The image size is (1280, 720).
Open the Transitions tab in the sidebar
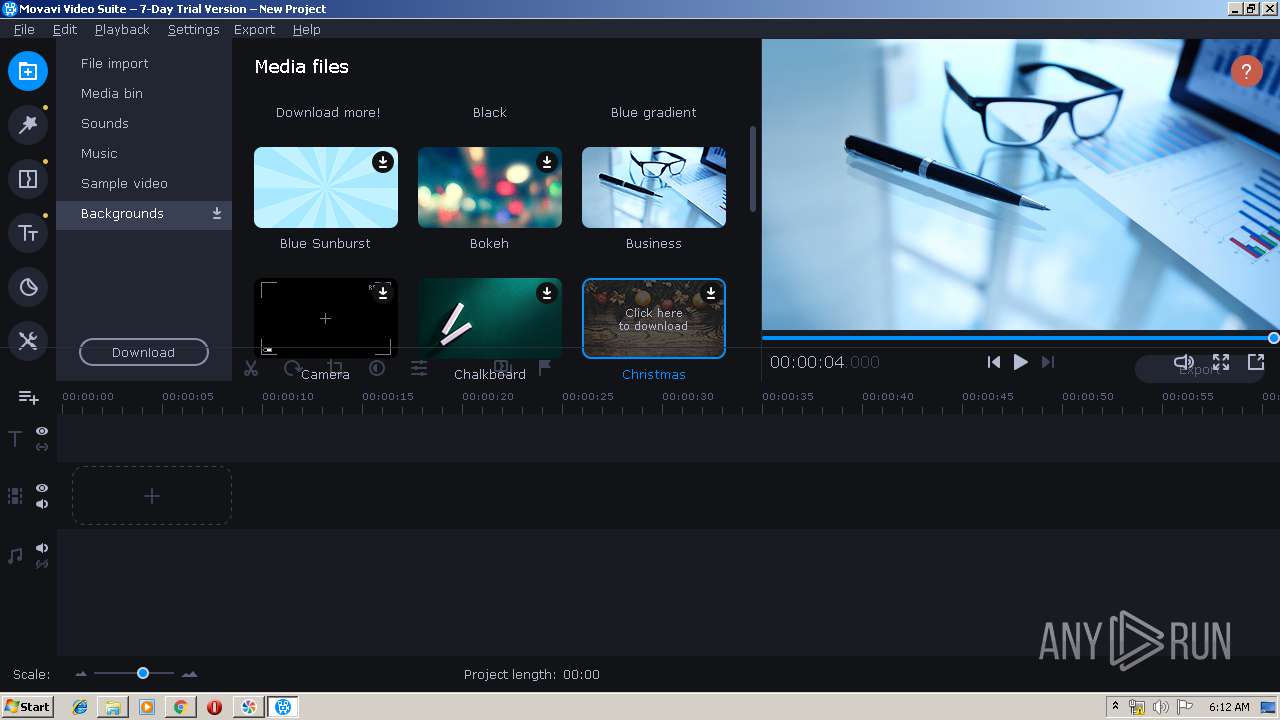[x=28, y=179]
